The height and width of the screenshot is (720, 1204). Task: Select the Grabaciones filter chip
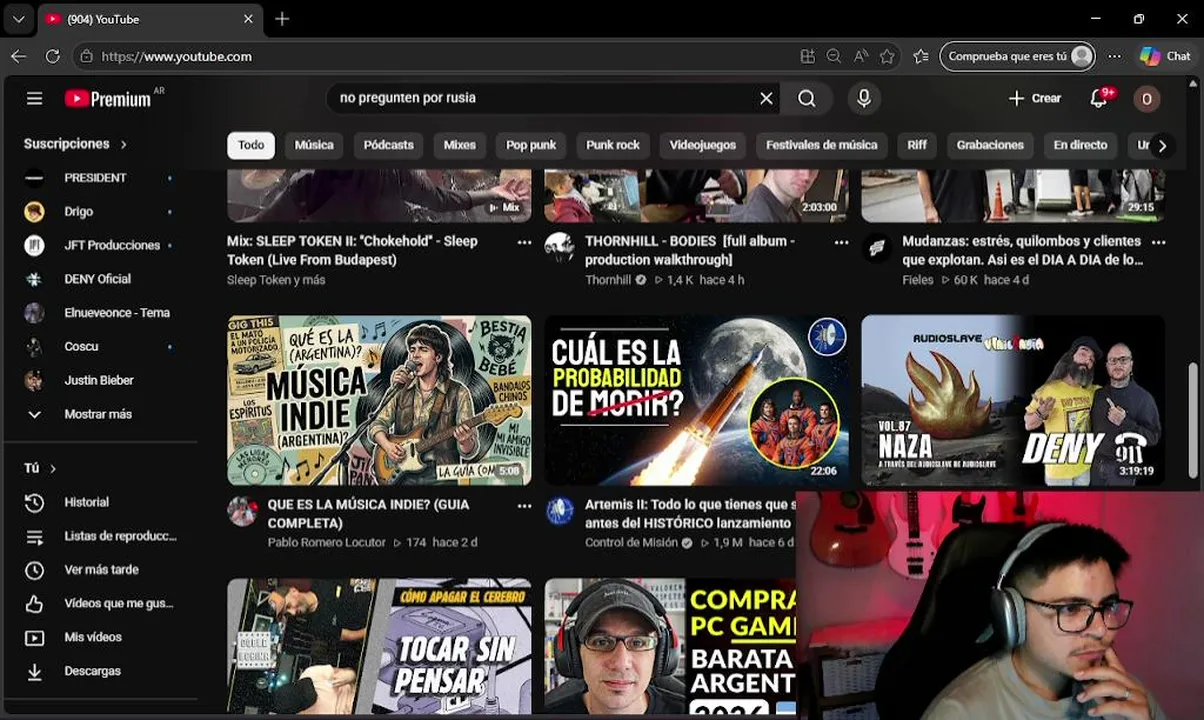(990, 145)
